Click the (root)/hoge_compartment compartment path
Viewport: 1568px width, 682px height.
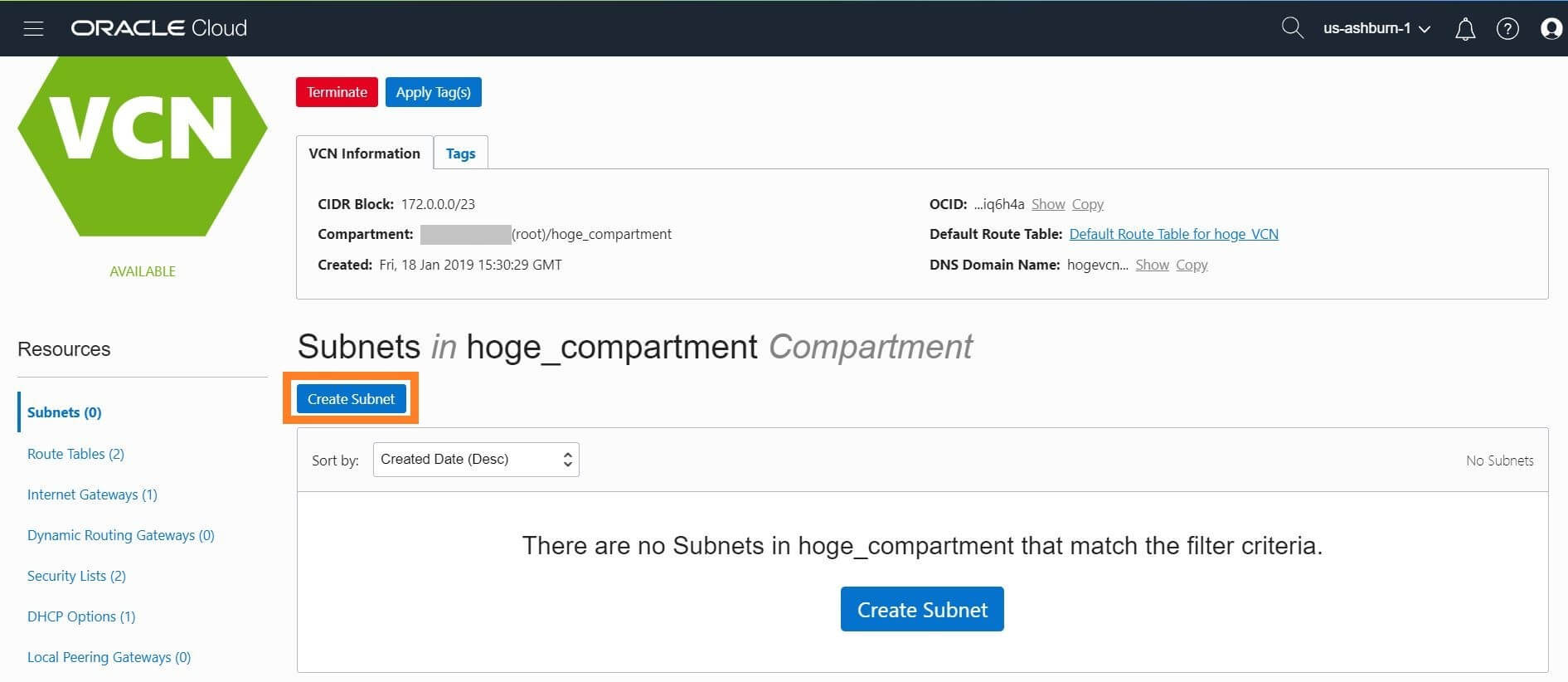pyautogui.click(x=591, y=234)
